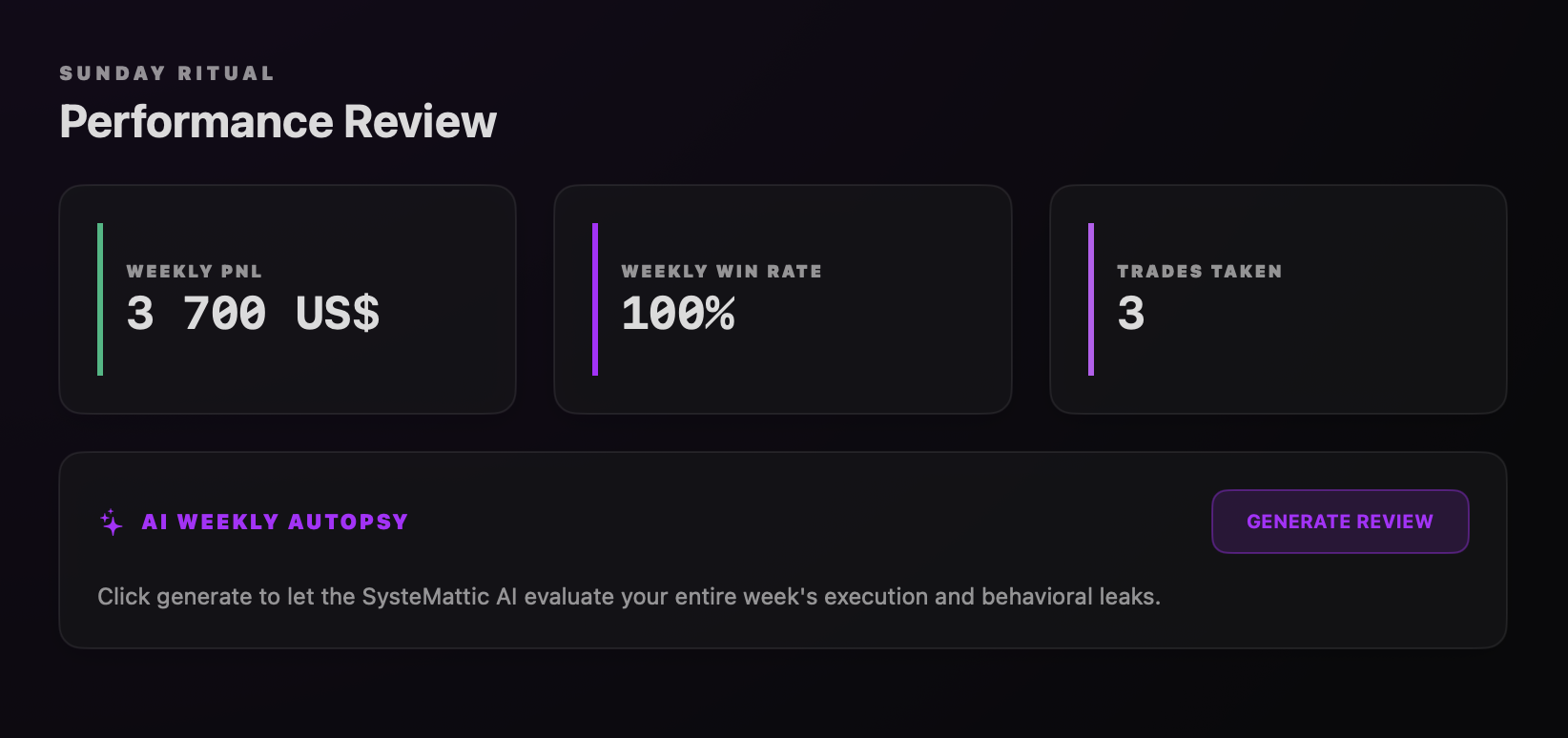Click the Weekly PNL label
This screenshot has height=738, width=1568.
pos(194,272)
